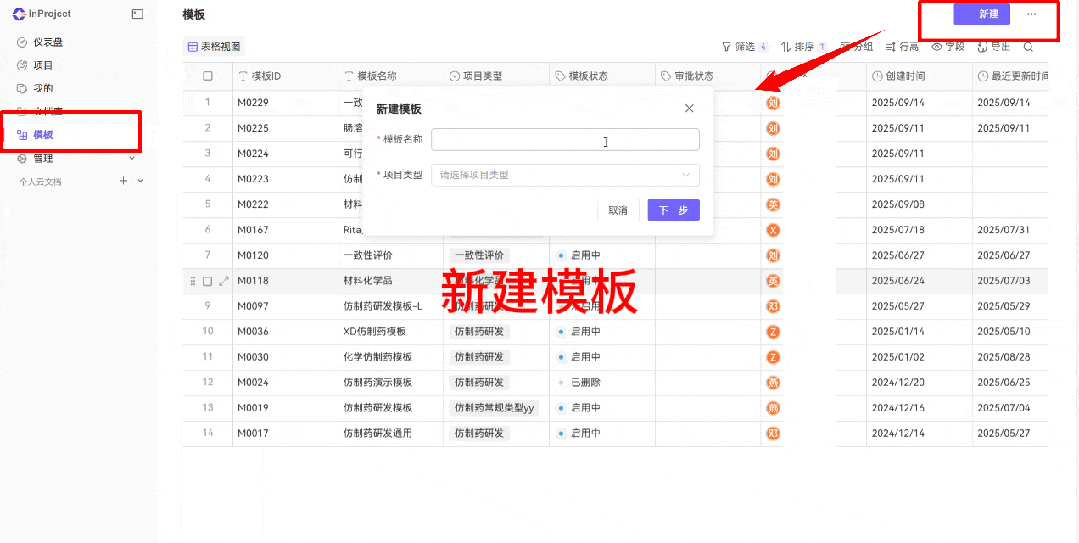
Task: Click the X avatar on row M0167
Action: 773,231
